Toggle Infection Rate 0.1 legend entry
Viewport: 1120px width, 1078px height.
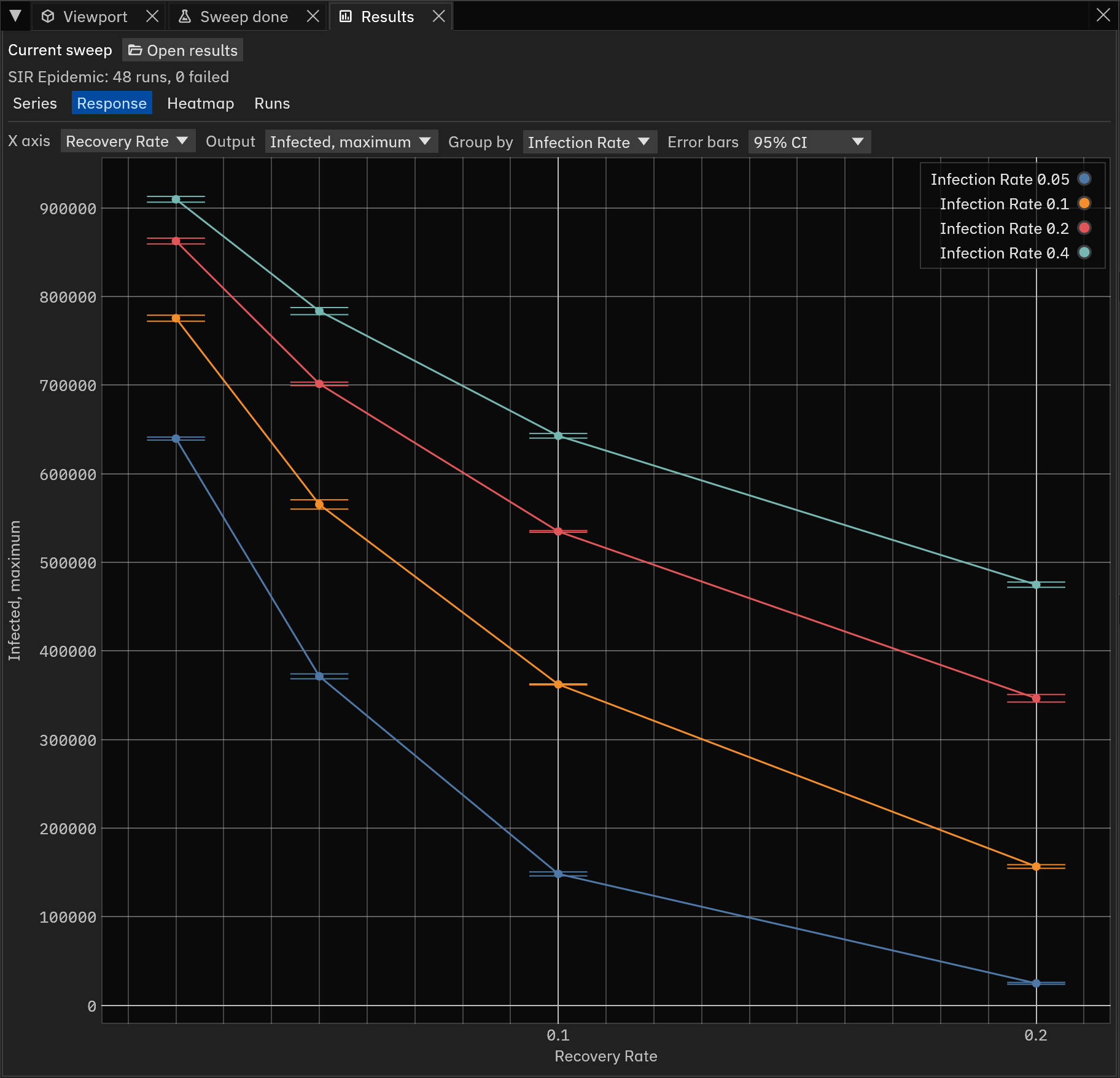(1015, 204)
